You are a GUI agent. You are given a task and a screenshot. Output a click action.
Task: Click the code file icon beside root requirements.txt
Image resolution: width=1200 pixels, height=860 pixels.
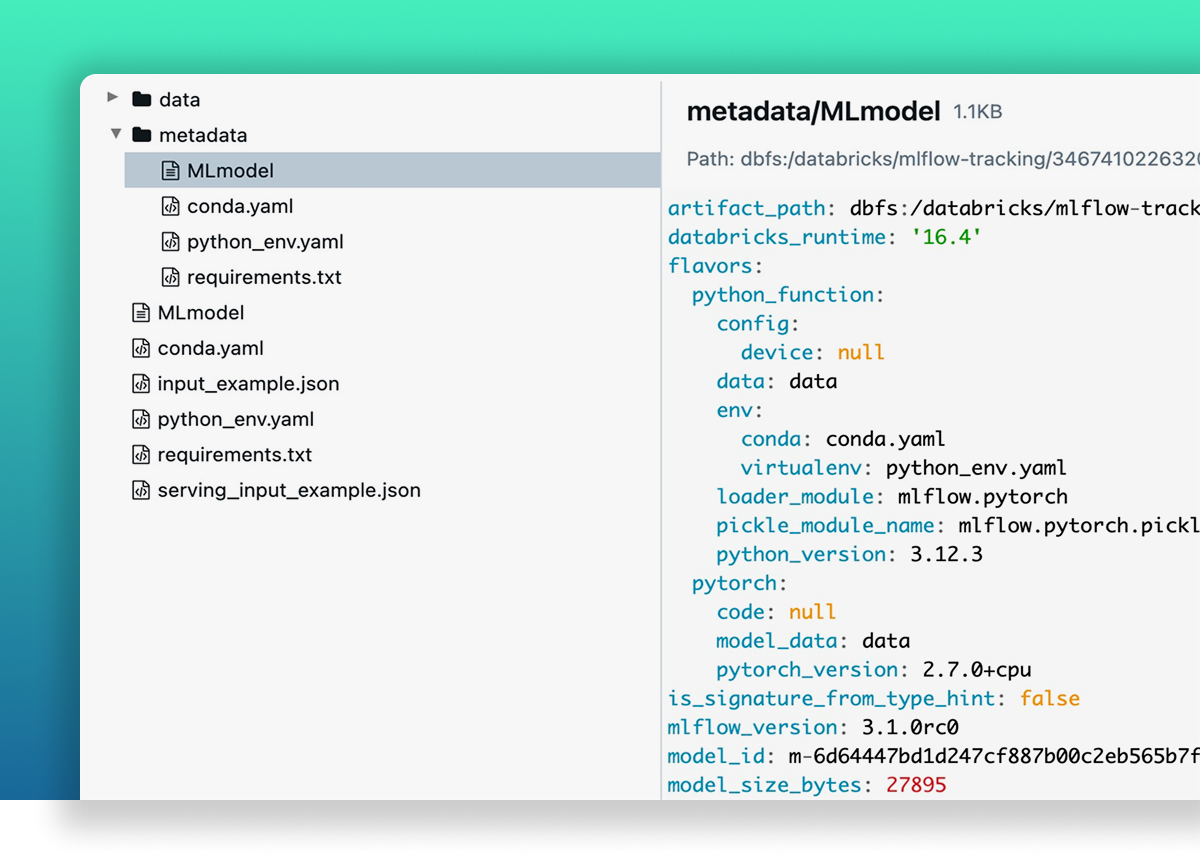[141, 454]
